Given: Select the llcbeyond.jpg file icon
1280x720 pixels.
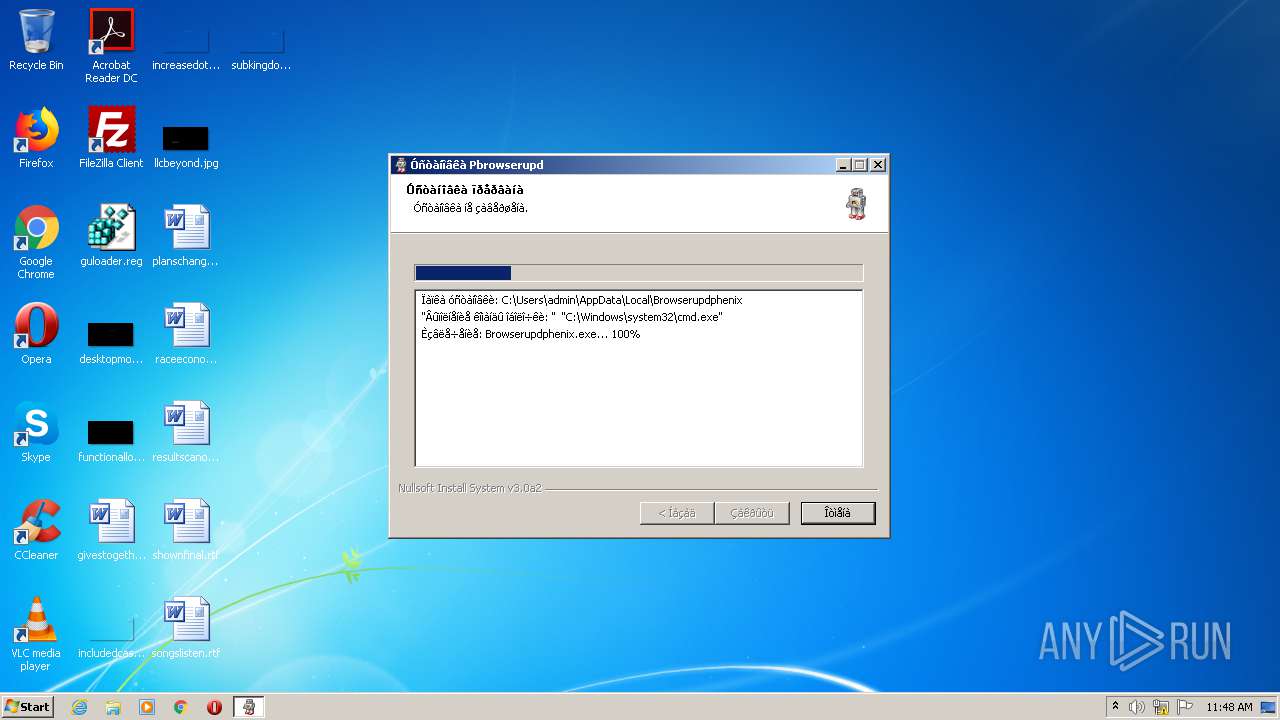Looking at the screenshot, I should [186, 146].
